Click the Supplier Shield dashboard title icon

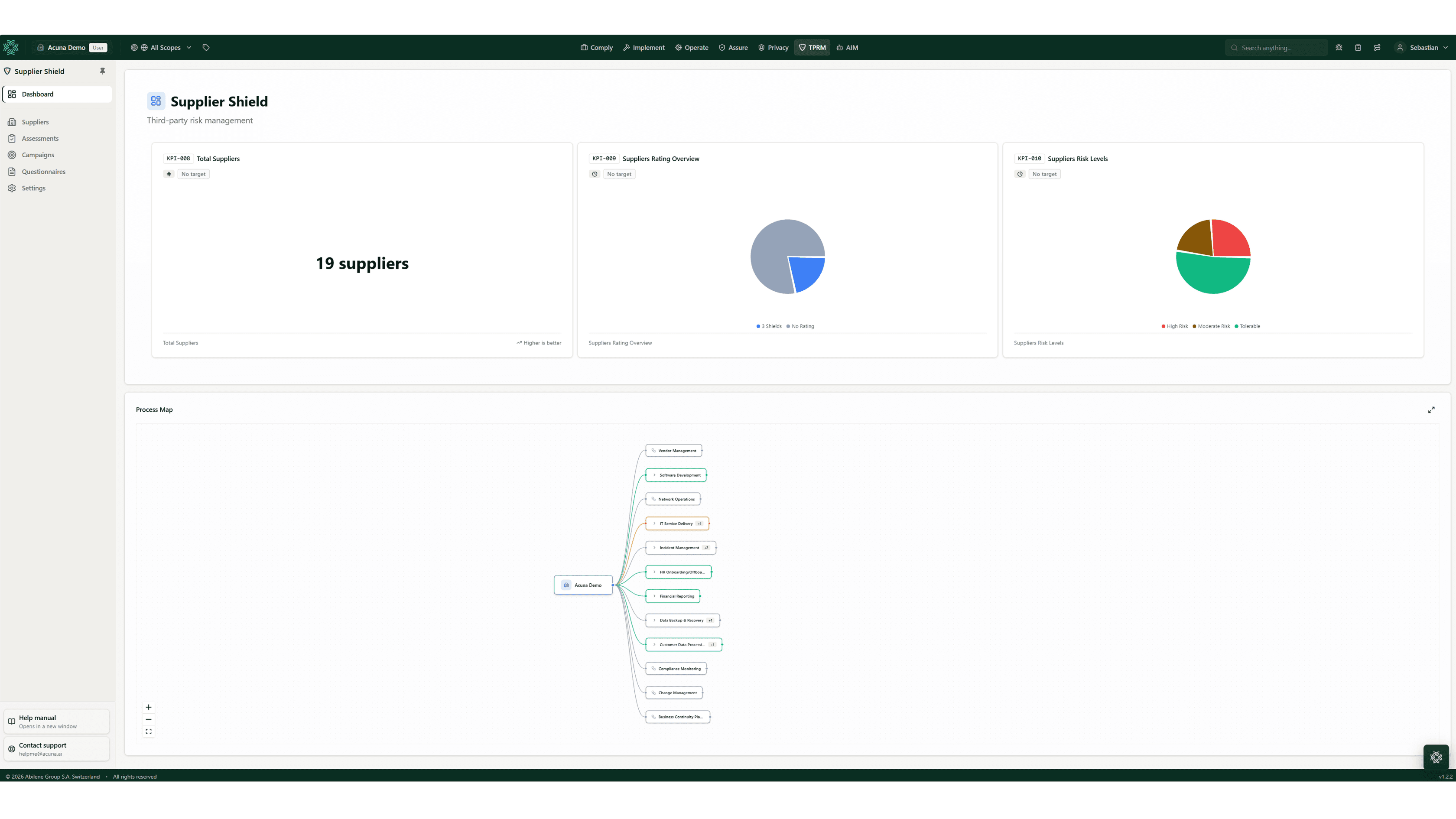click(x=156, y=101)
